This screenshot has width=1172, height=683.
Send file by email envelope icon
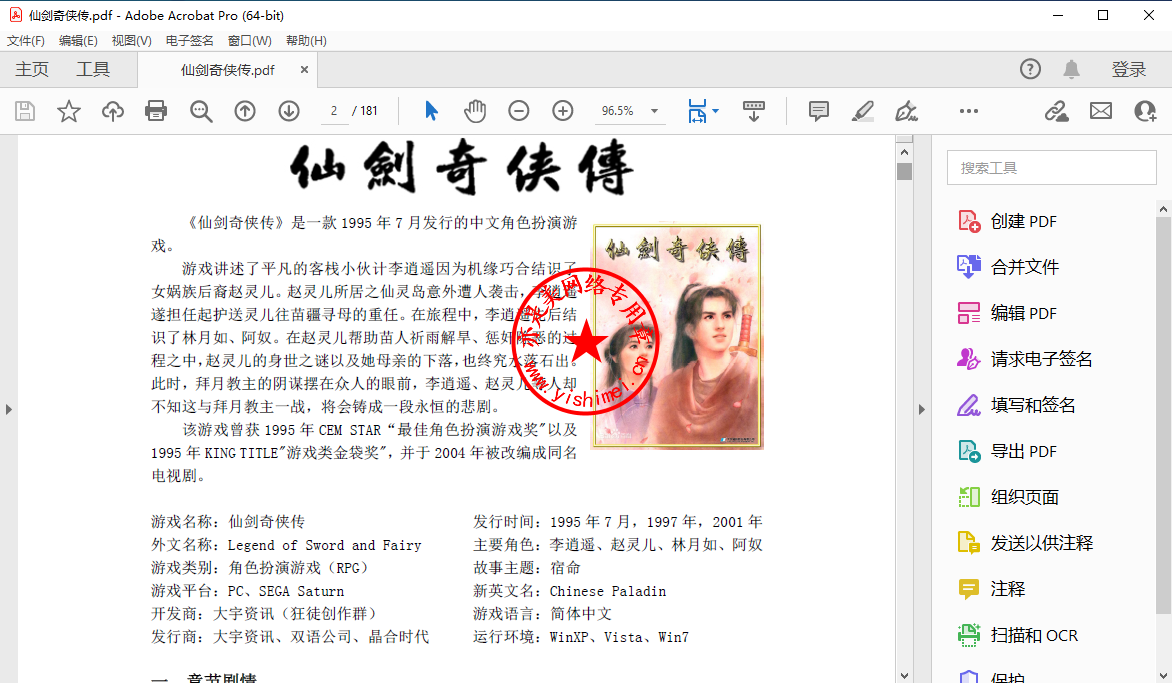(x=1100, y=111)
